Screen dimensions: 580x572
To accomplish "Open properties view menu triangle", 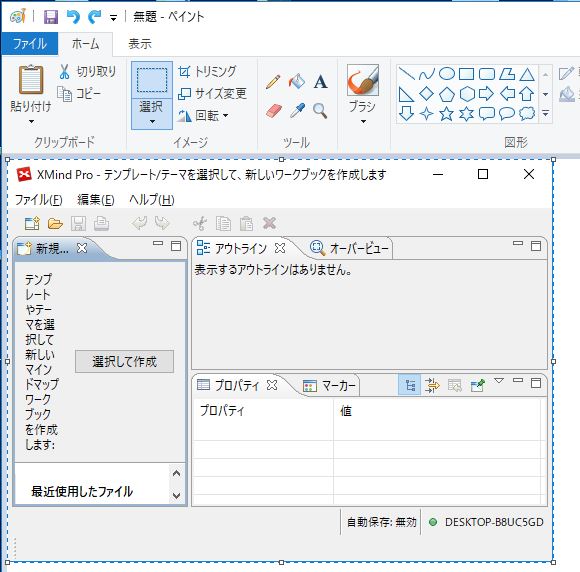I will pyautogui.click(x=499, y=380).
